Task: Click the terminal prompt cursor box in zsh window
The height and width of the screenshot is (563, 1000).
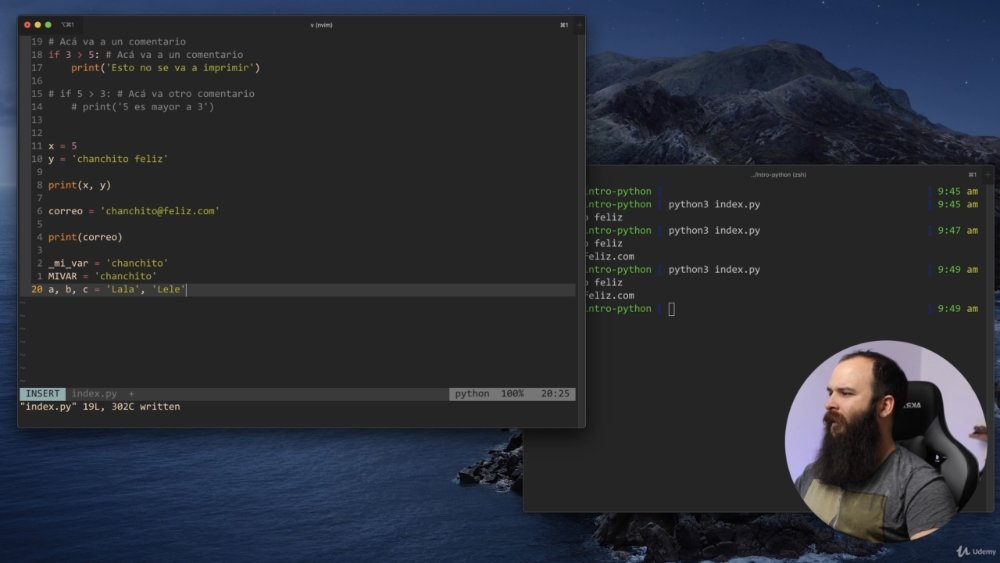Action: pyautogui.click(x=672, y=309)
